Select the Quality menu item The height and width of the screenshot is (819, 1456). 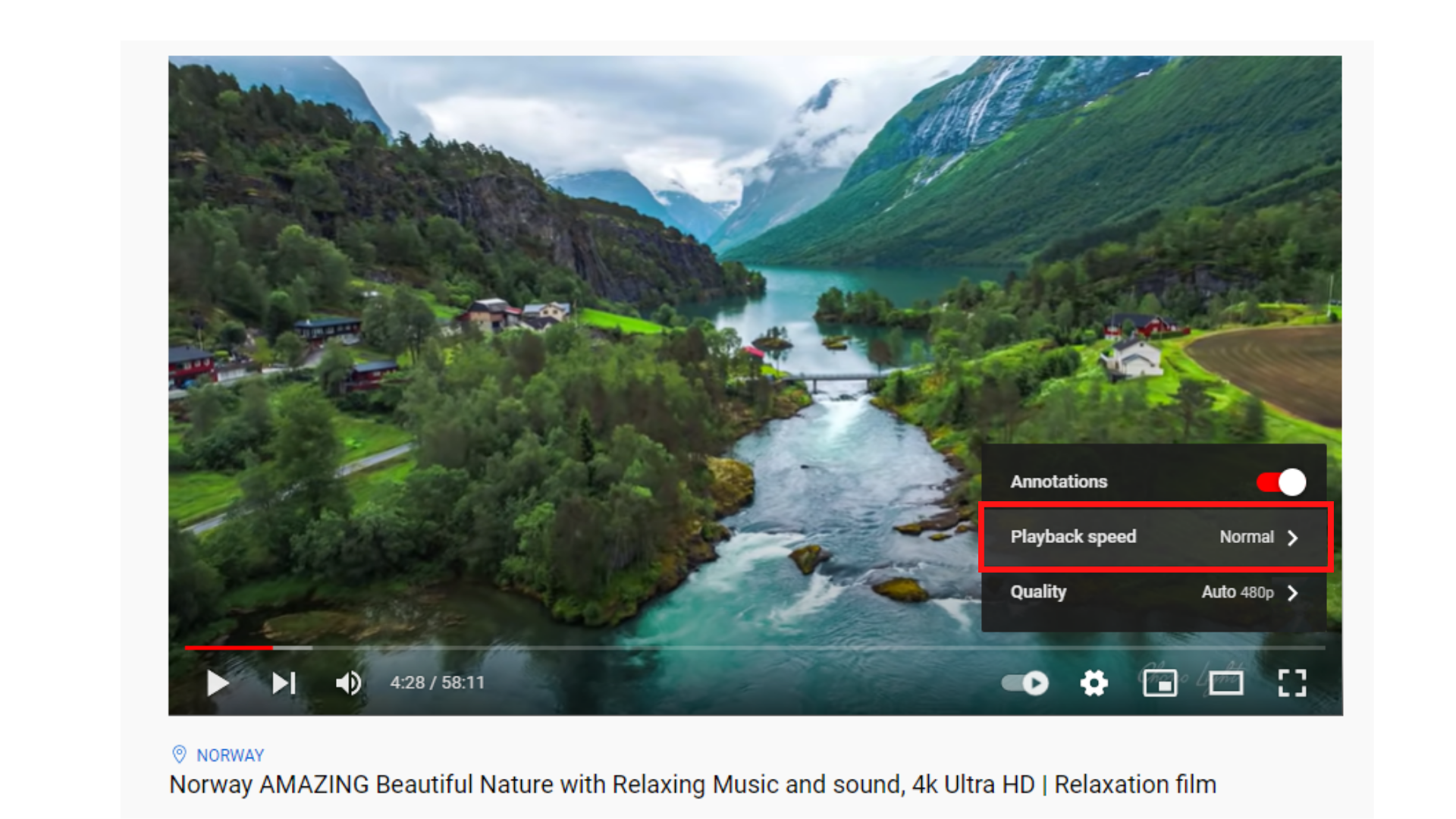[1154, 592]
